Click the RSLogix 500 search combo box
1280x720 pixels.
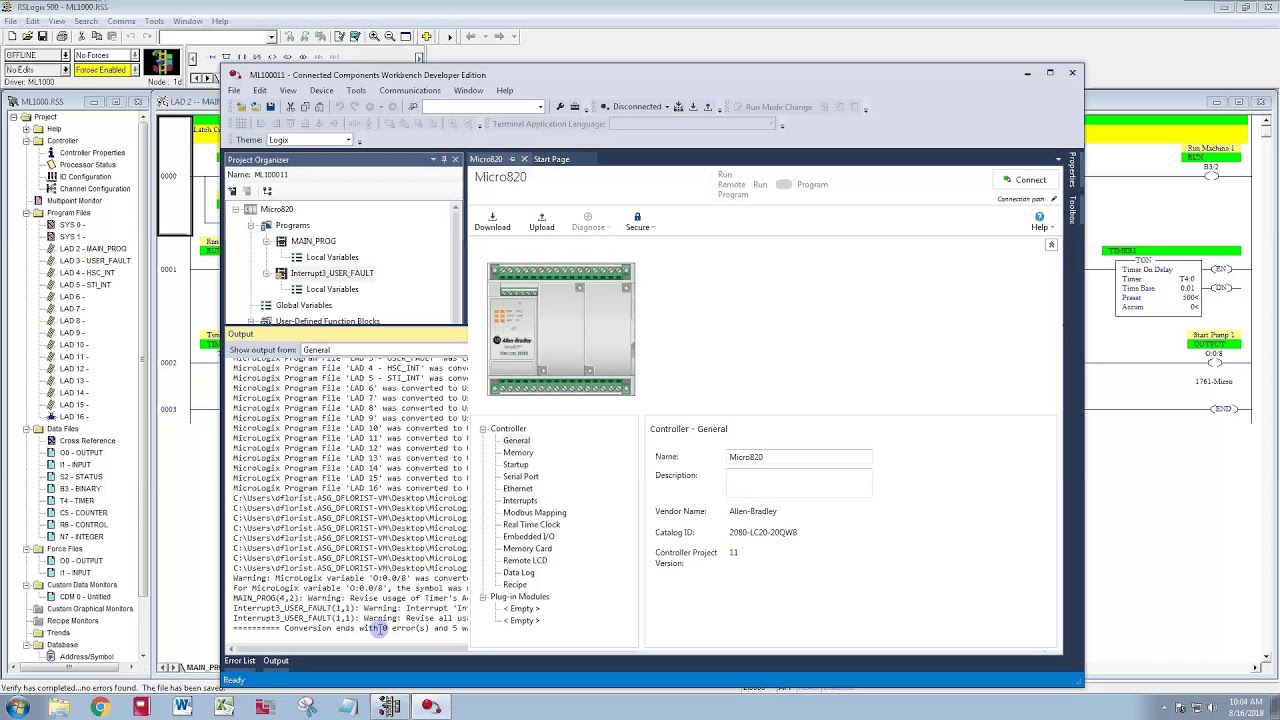[217, 37]
